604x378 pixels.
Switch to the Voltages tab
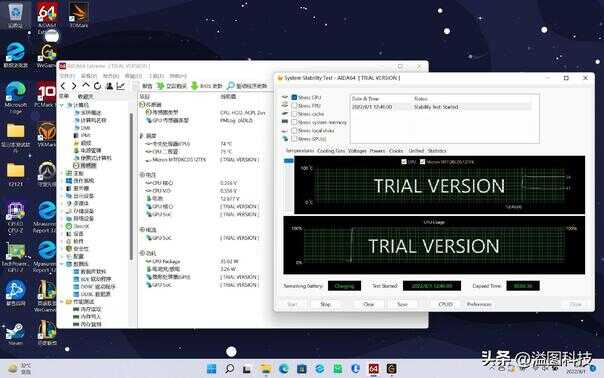click(x=357, y=151)
